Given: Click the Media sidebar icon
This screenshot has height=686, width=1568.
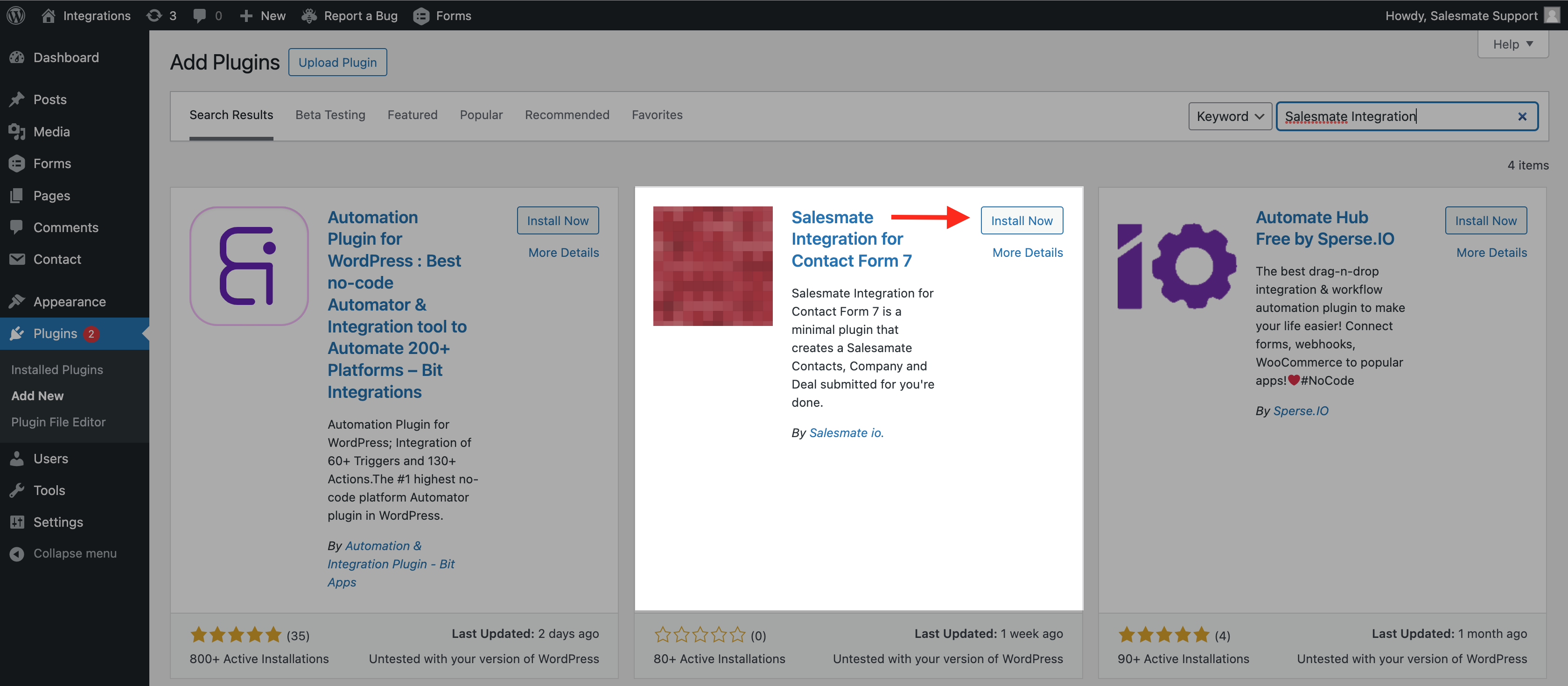Looking at the screenshot, I should click(17, 132).
